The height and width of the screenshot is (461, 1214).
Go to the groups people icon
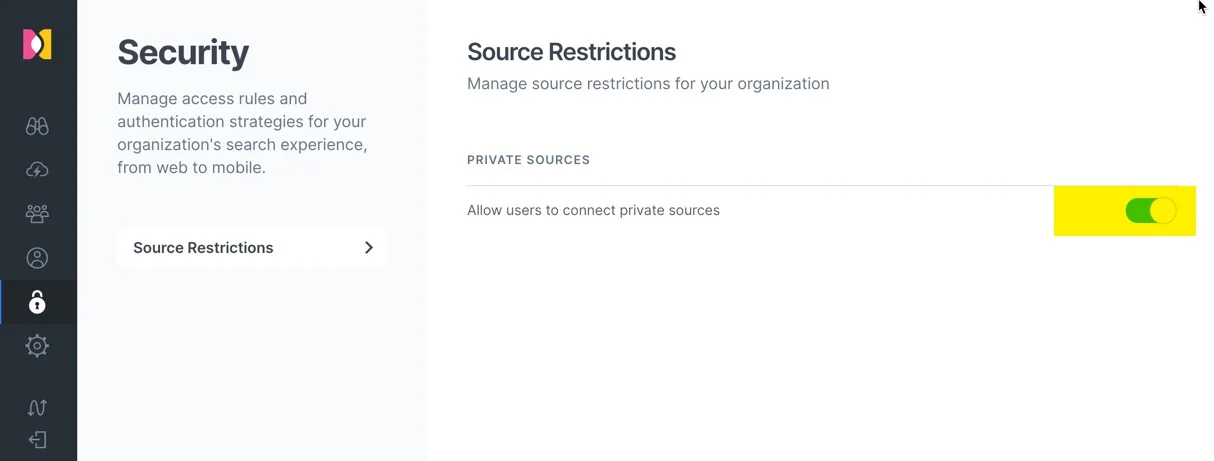(37, 214)
